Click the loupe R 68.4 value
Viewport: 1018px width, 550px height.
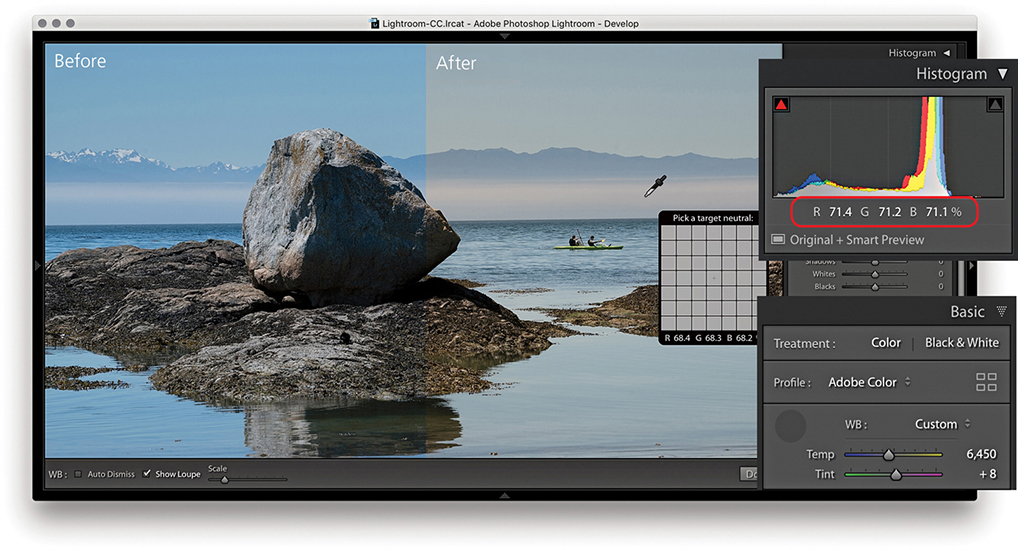(x=677, y=338)
